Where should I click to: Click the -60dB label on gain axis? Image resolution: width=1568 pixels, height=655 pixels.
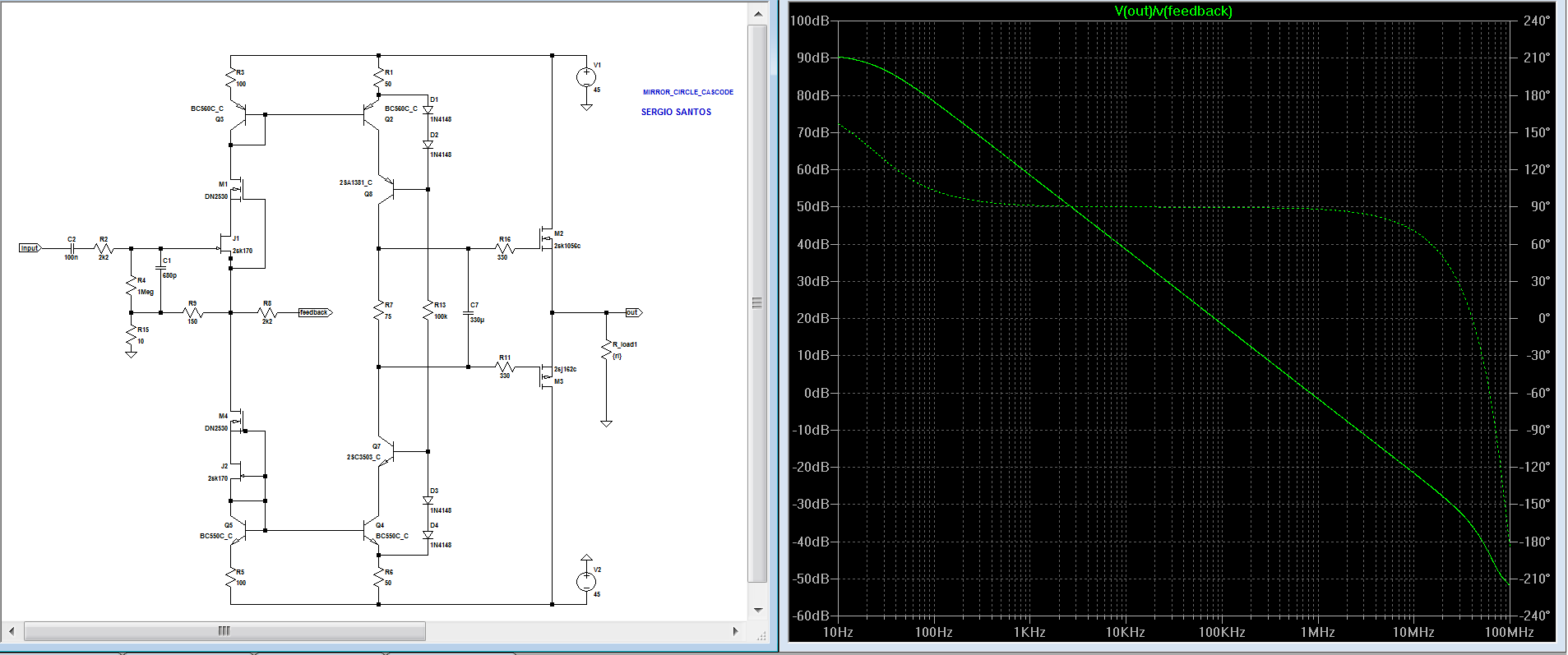point(811,616)
